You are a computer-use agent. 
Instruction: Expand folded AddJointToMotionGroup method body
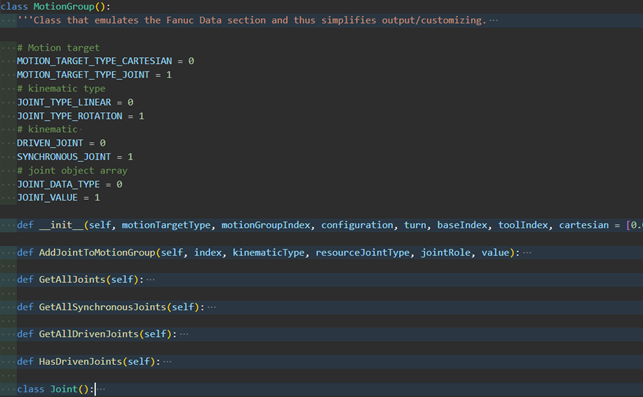point(527,253)
